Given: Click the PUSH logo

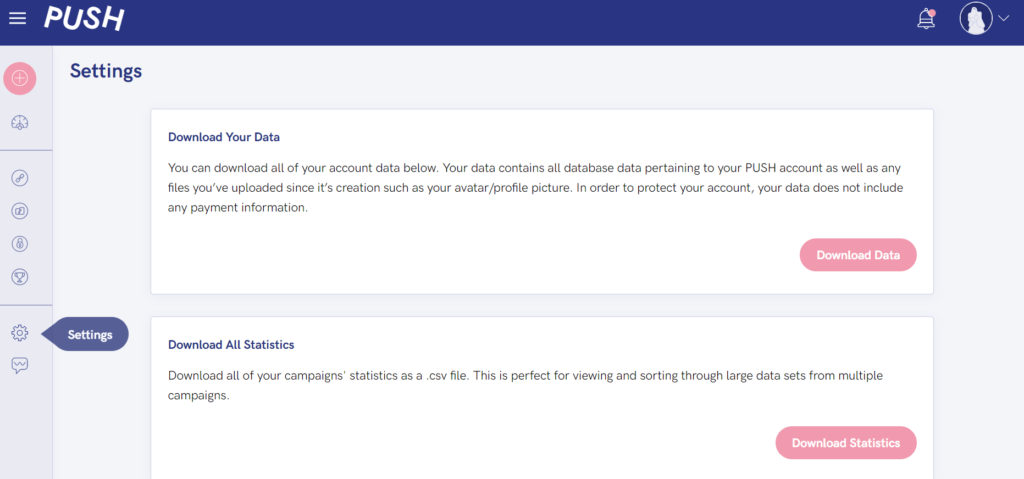Looking at the screenshot, I should [84, 18].
